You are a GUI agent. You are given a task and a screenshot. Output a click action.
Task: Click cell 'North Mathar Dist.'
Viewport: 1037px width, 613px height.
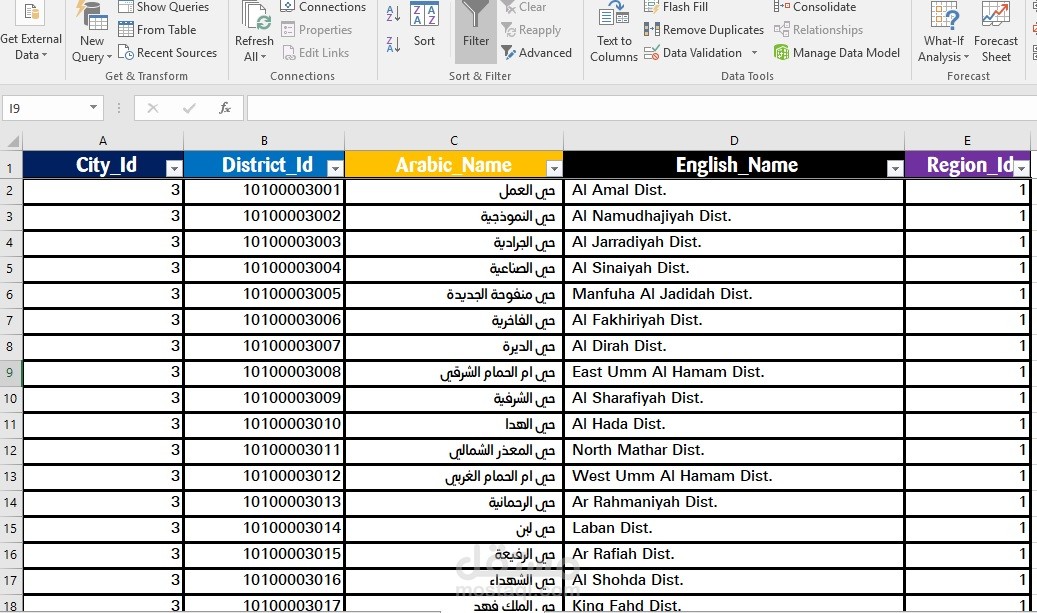[x=734, y=451]
